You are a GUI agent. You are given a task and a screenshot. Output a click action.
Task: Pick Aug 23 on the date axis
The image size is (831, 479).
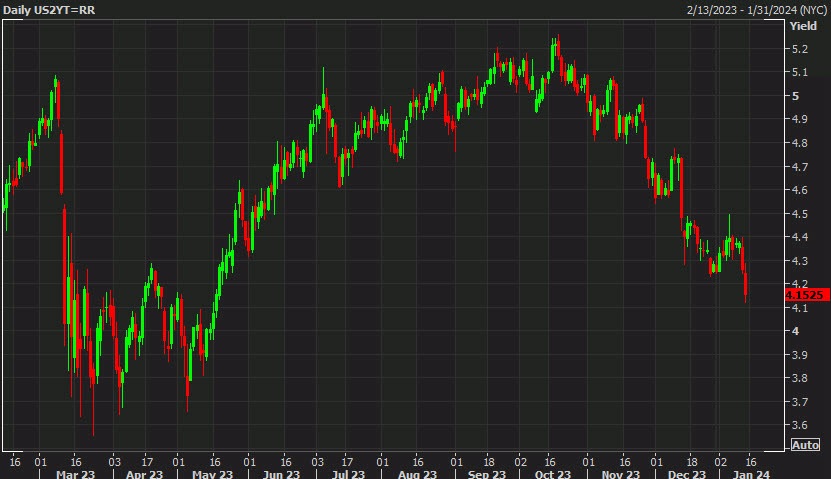pos(418,474)
